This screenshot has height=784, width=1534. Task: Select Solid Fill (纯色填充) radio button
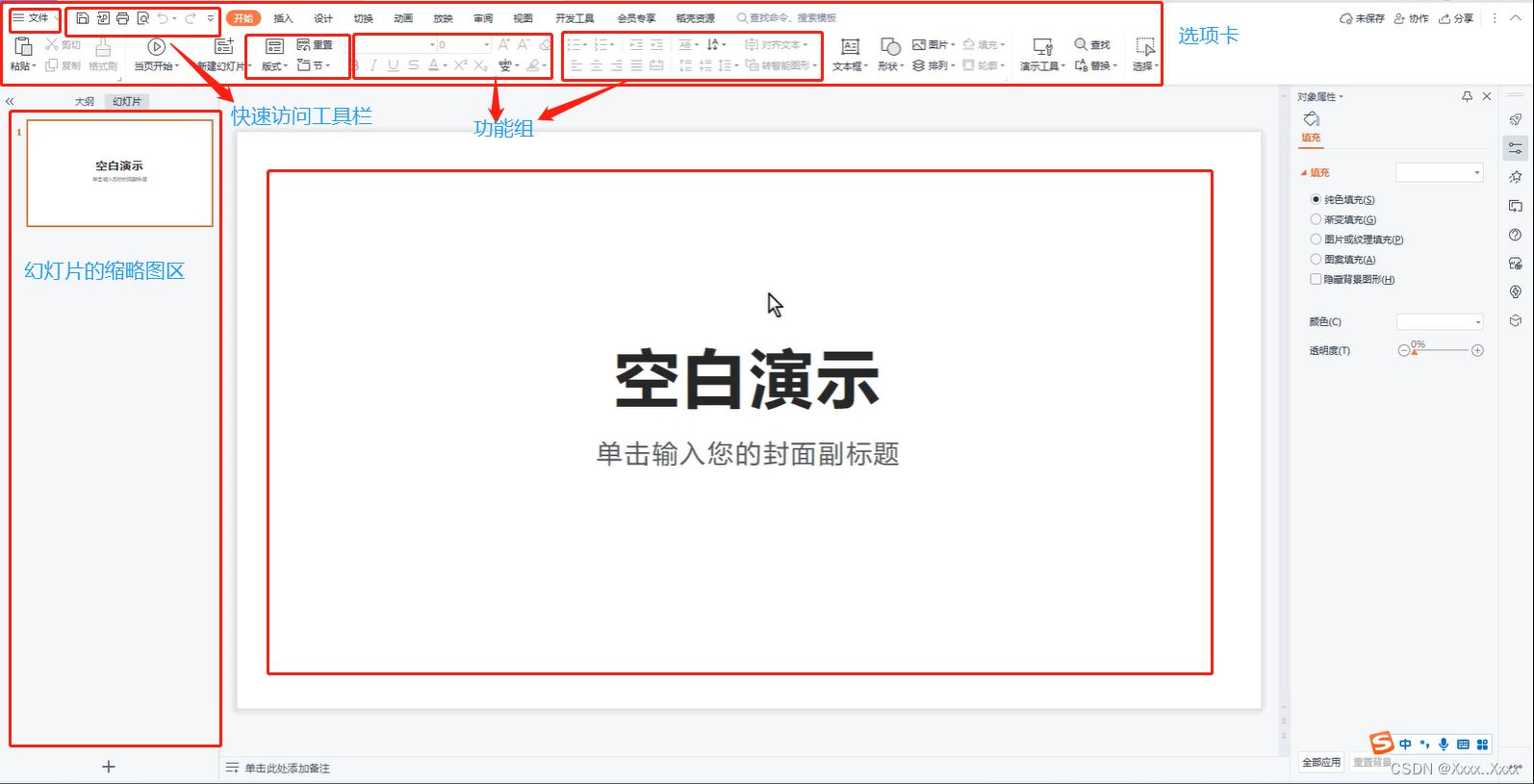point(1316,199)
